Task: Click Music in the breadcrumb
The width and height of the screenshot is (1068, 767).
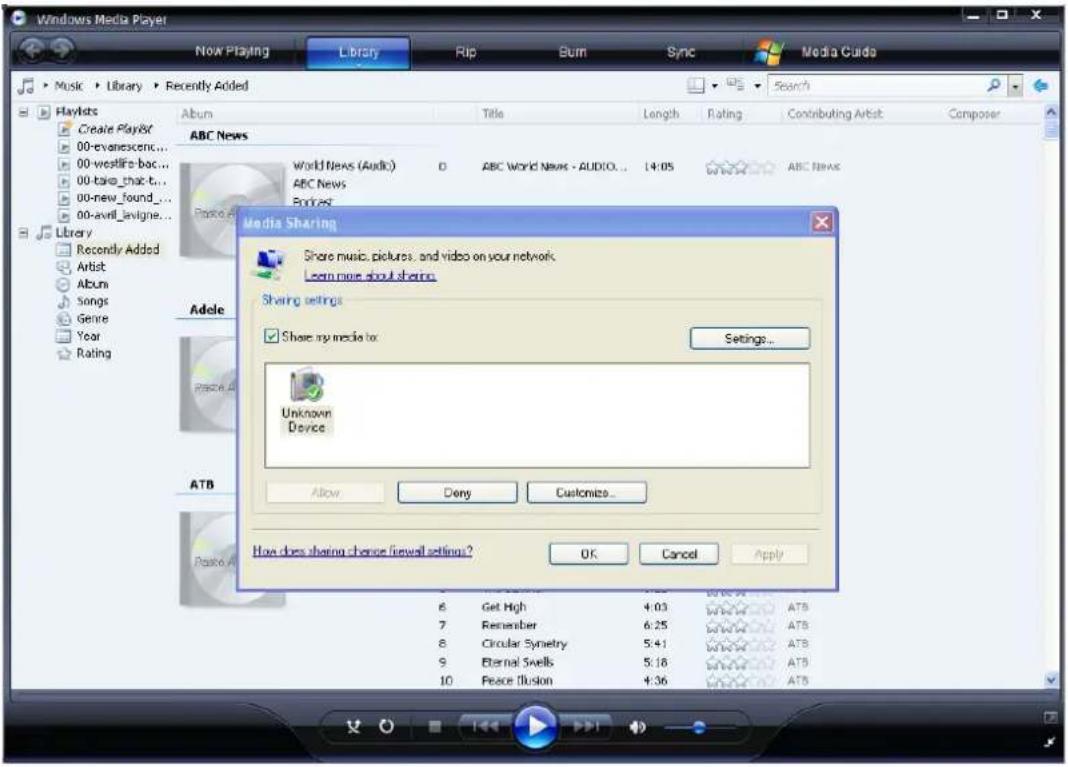Action: [x=69, y=86]
